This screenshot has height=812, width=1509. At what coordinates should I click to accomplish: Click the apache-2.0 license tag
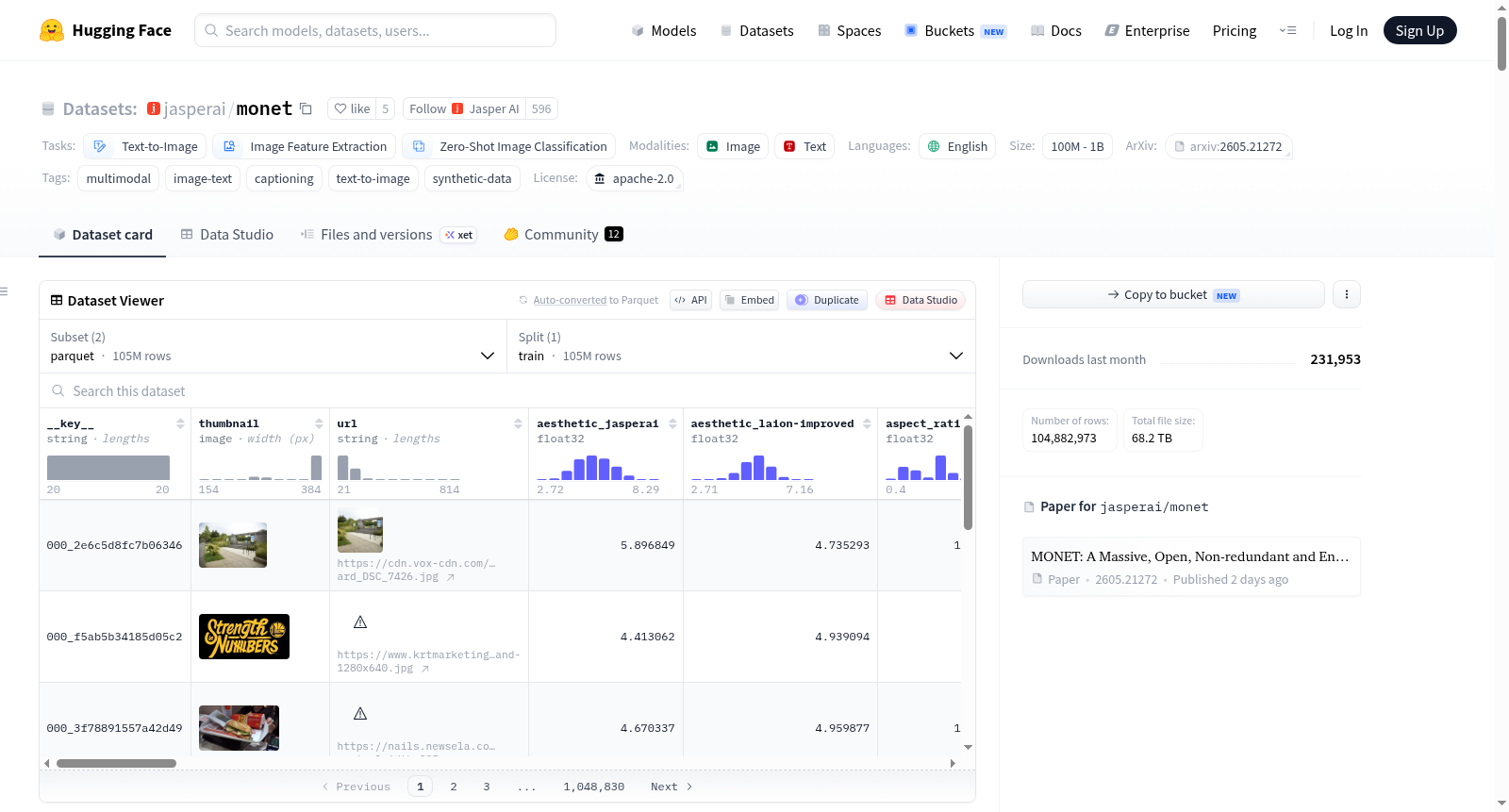[x=634, y=178]
